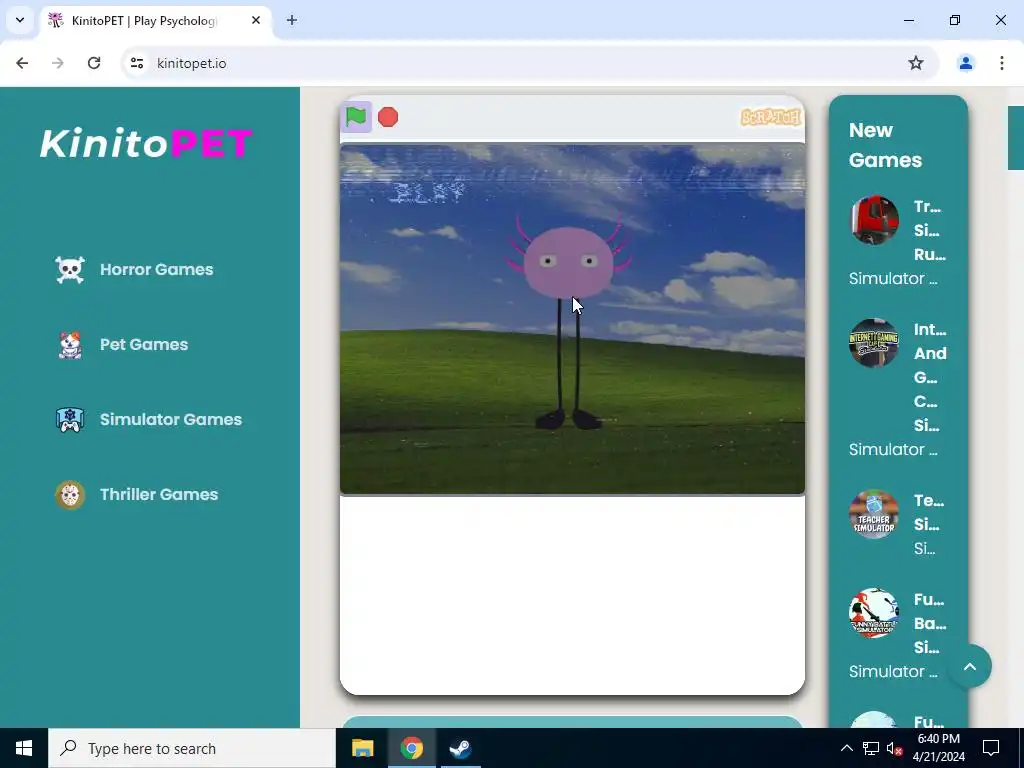Image resolution: width=1024 pixels, height=768 pixels.
Task: Open the site information icon
Action: pyautogui.click(x=137, y=63)
